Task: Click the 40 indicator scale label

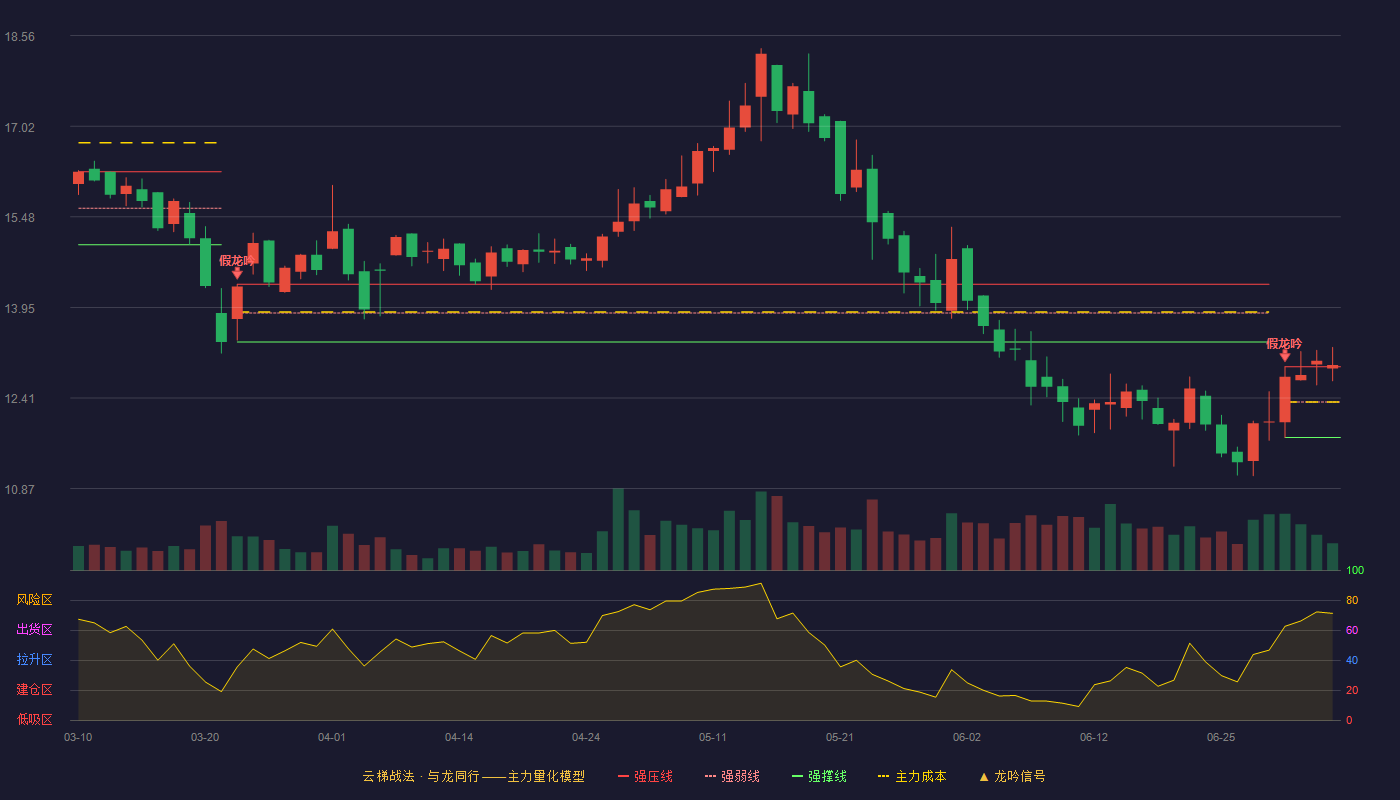Action: click(x=1352, y=661)
